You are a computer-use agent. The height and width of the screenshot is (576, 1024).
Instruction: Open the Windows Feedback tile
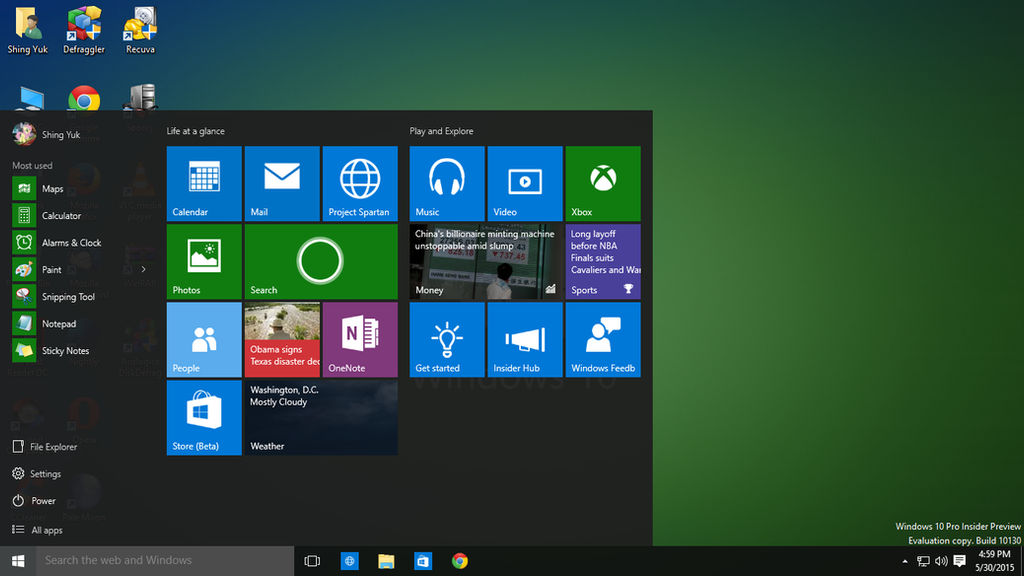tap(603, 340)
